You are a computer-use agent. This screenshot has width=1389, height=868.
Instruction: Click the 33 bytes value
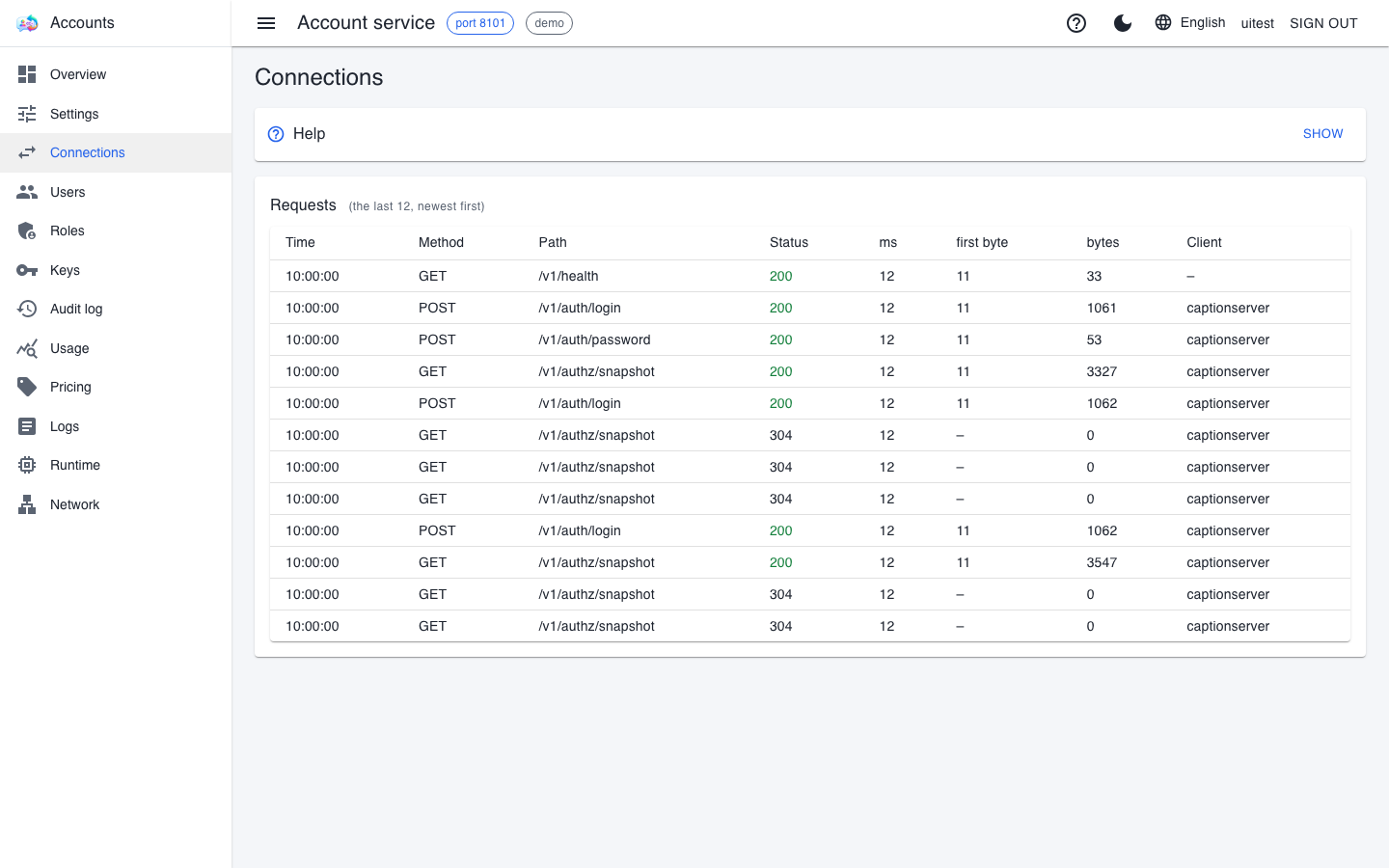[1094, 276]
